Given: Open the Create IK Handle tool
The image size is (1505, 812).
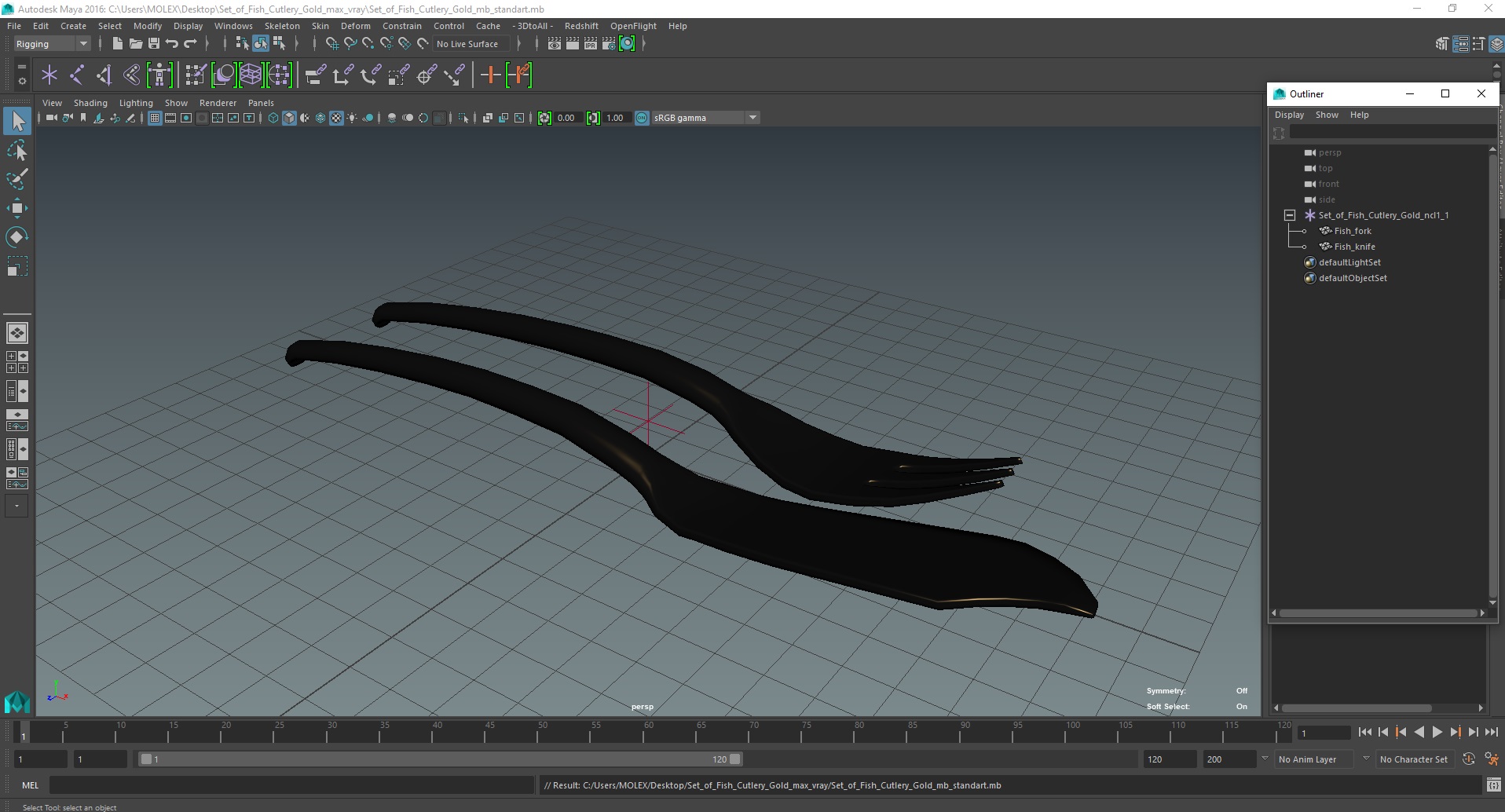Looking at the screenshot, I should (104, 75).
